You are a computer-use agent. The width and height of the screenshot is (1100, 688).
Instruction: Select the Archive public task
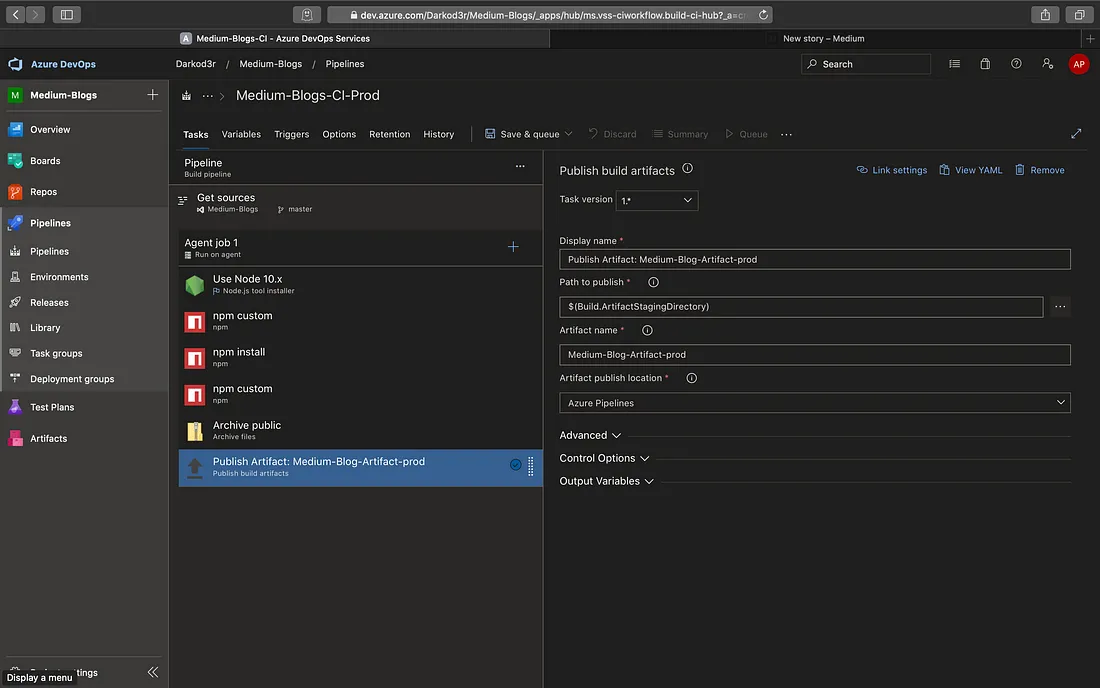tap(361, 431)
